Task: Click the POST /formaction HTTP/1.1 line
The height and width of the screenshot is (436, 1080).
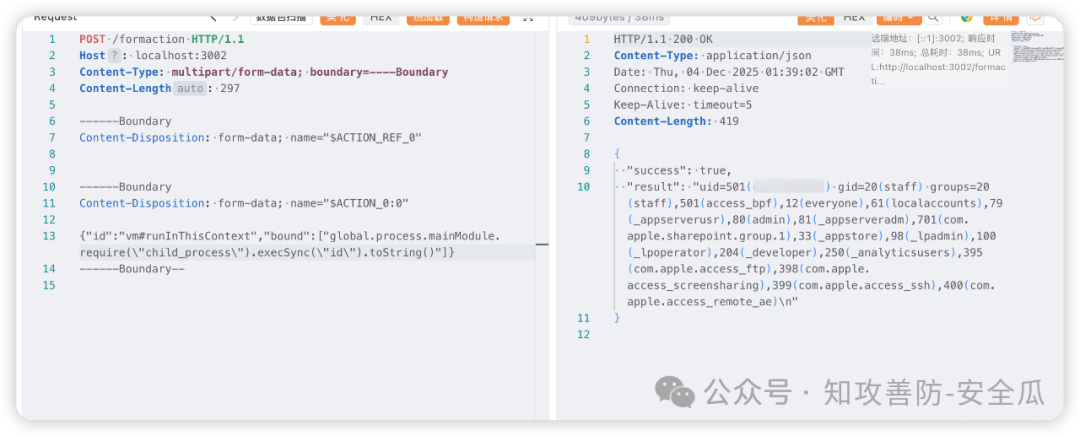Action: point(162,39)
